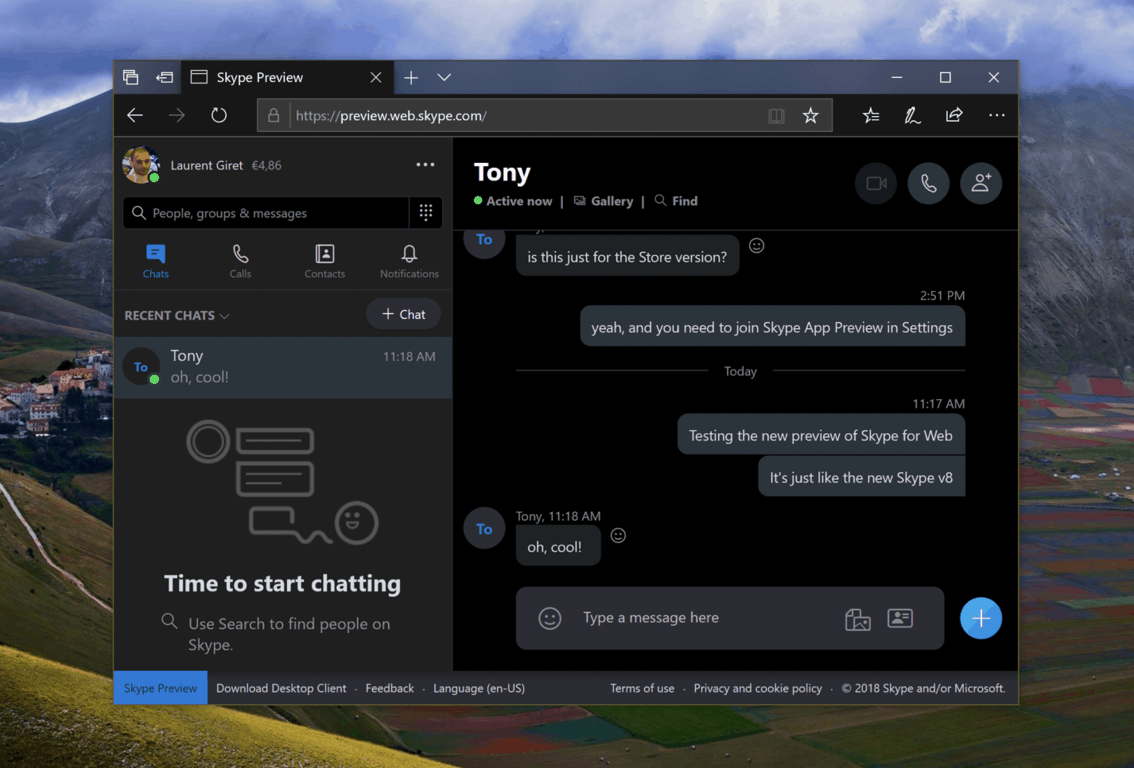Image resolution: width=1134 pixels, height=768 pixels.
Task: Open reading view in the address bar
Action: (x=776, y=116)
